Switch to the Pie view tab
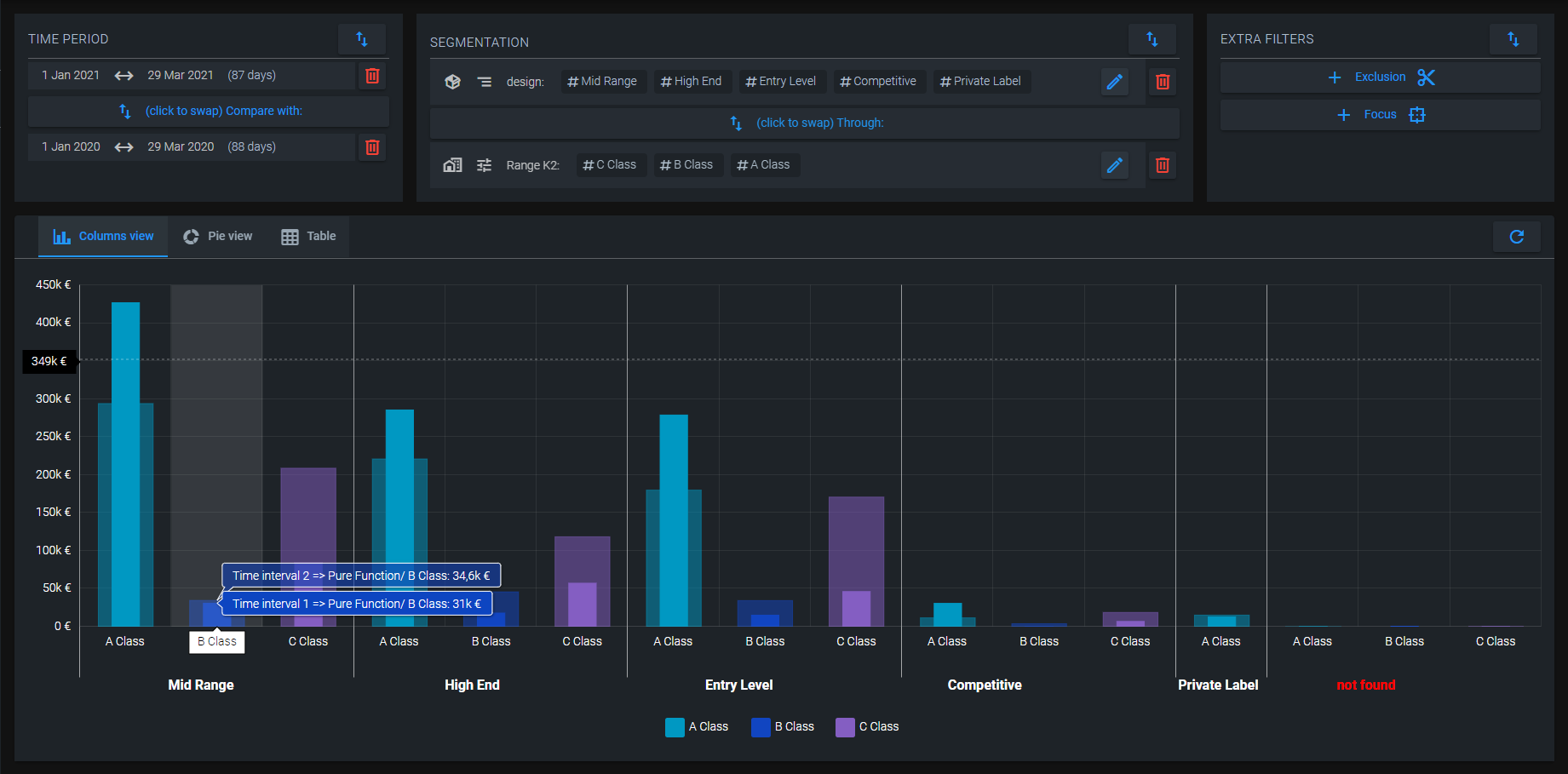 click(219, 237)
